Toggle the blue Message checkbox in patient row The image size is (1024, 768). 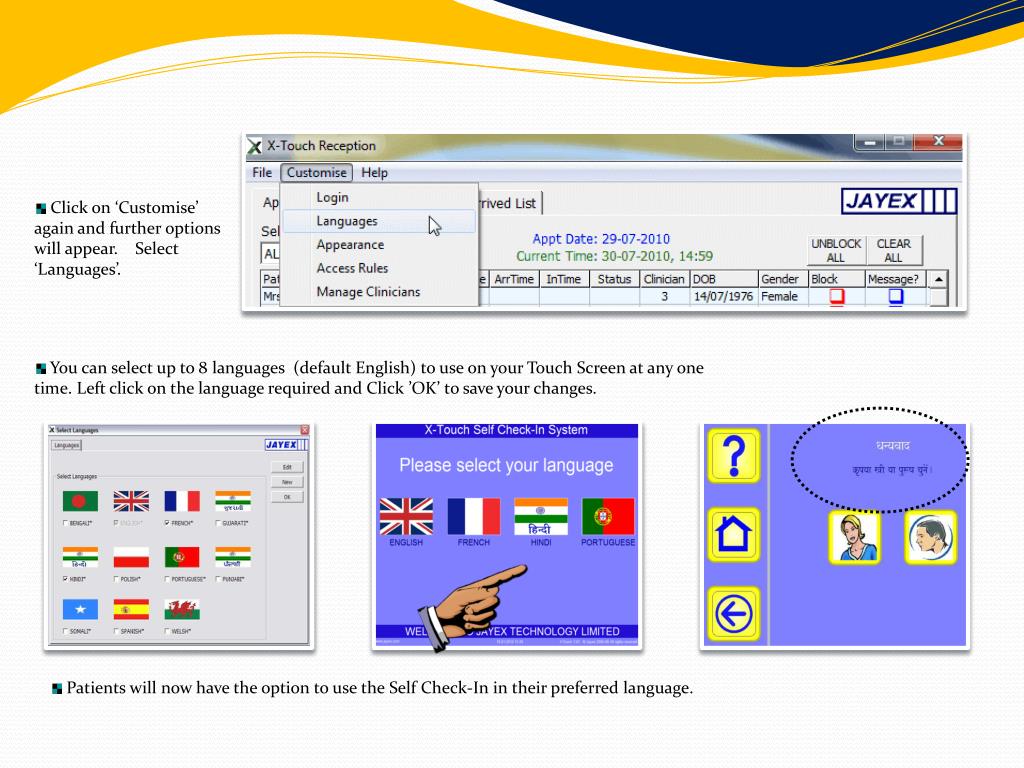coord(895,296)
